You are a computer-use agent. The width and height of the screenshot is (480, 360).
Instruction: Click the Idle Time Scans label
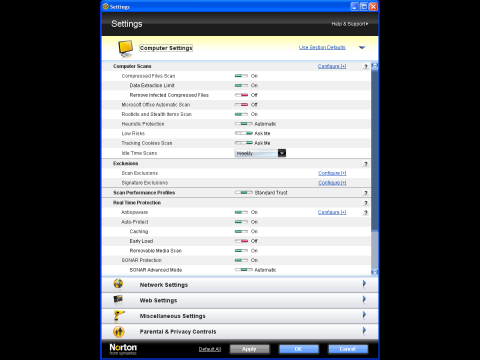(x=139, y=153)
